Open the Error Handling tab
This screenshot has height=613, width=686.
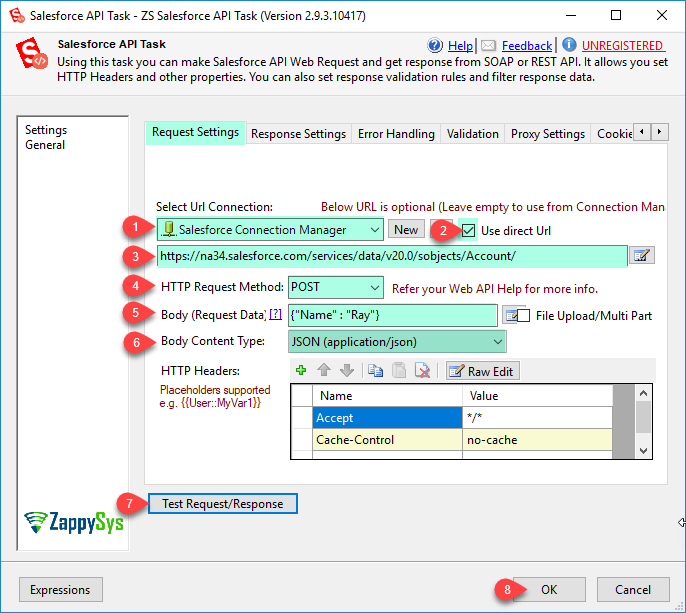(396, 134)
